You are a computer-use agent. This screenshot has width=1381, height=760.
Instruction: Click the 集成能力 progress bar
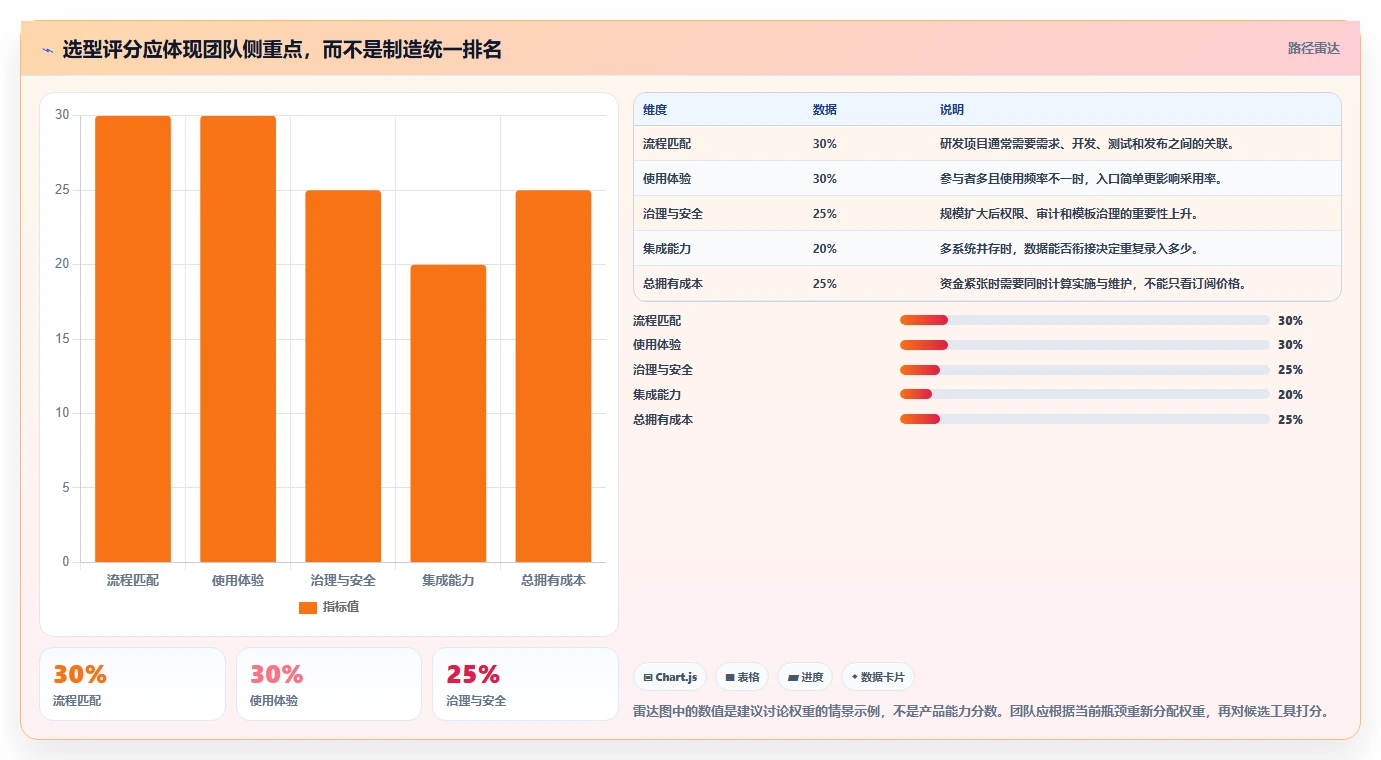(1085, 394)
